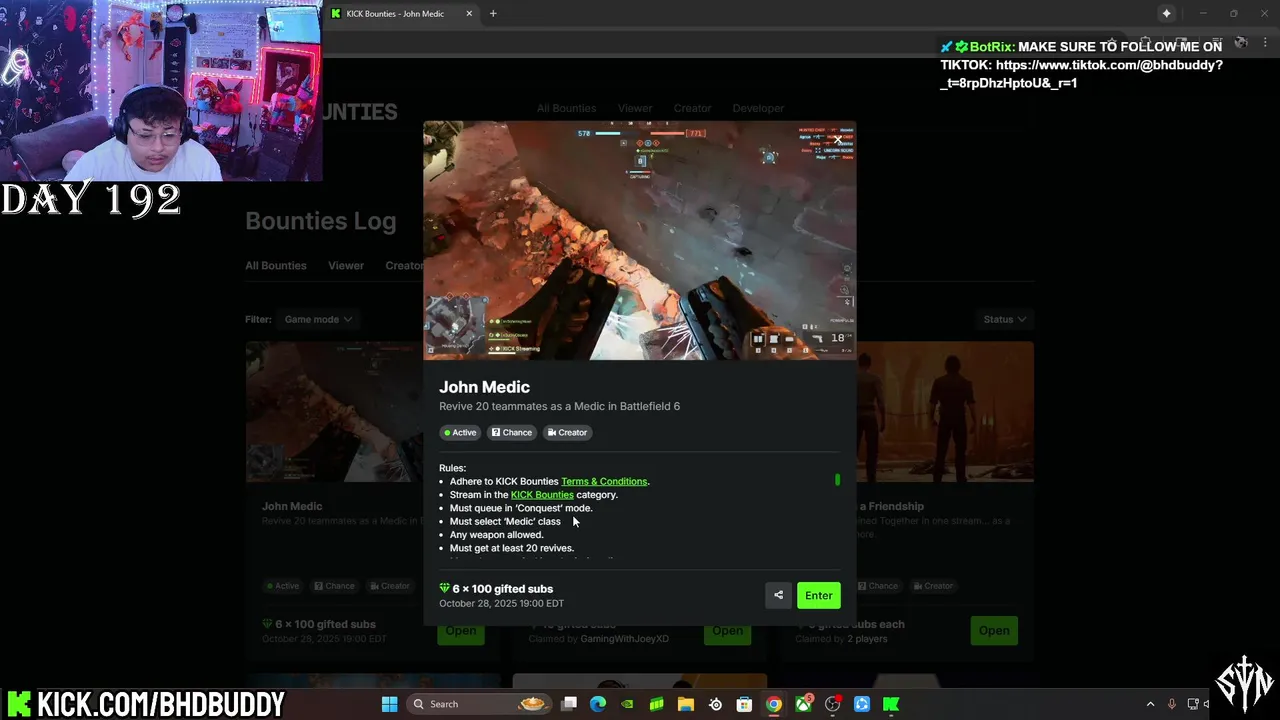
Task: Click Open button on John Medic background card
Action: click(x=461, y=630)
